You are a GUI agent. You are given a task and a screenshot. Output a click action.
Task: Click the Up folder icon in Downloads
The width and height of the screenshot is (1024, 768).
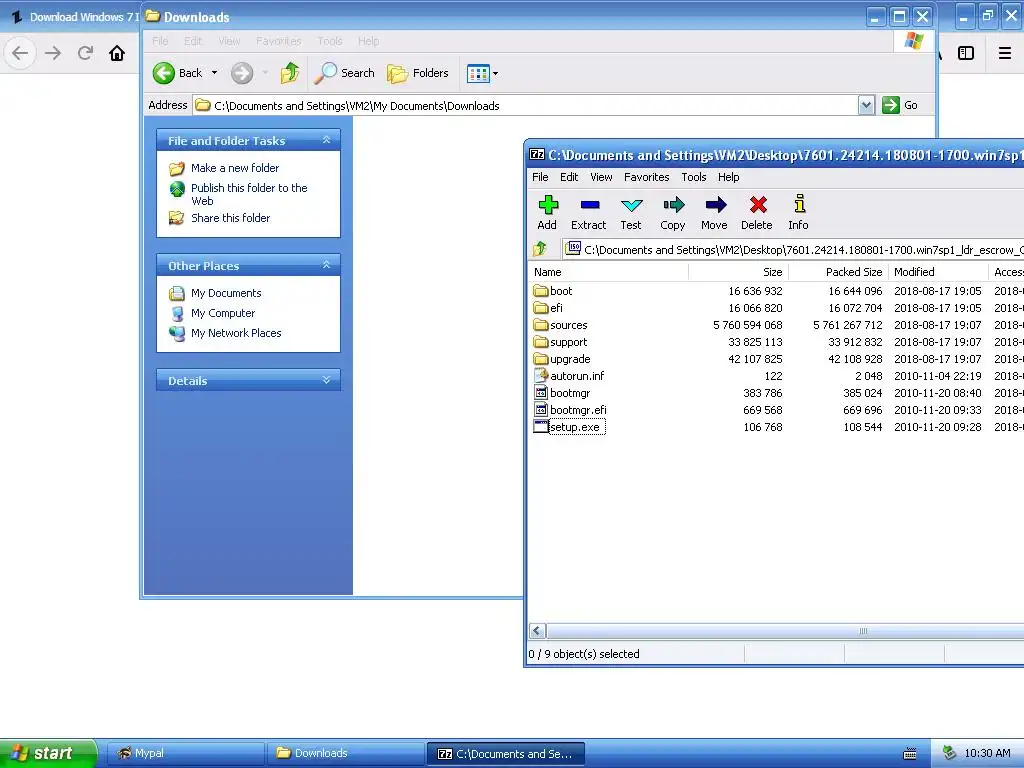tap(290, 73)
